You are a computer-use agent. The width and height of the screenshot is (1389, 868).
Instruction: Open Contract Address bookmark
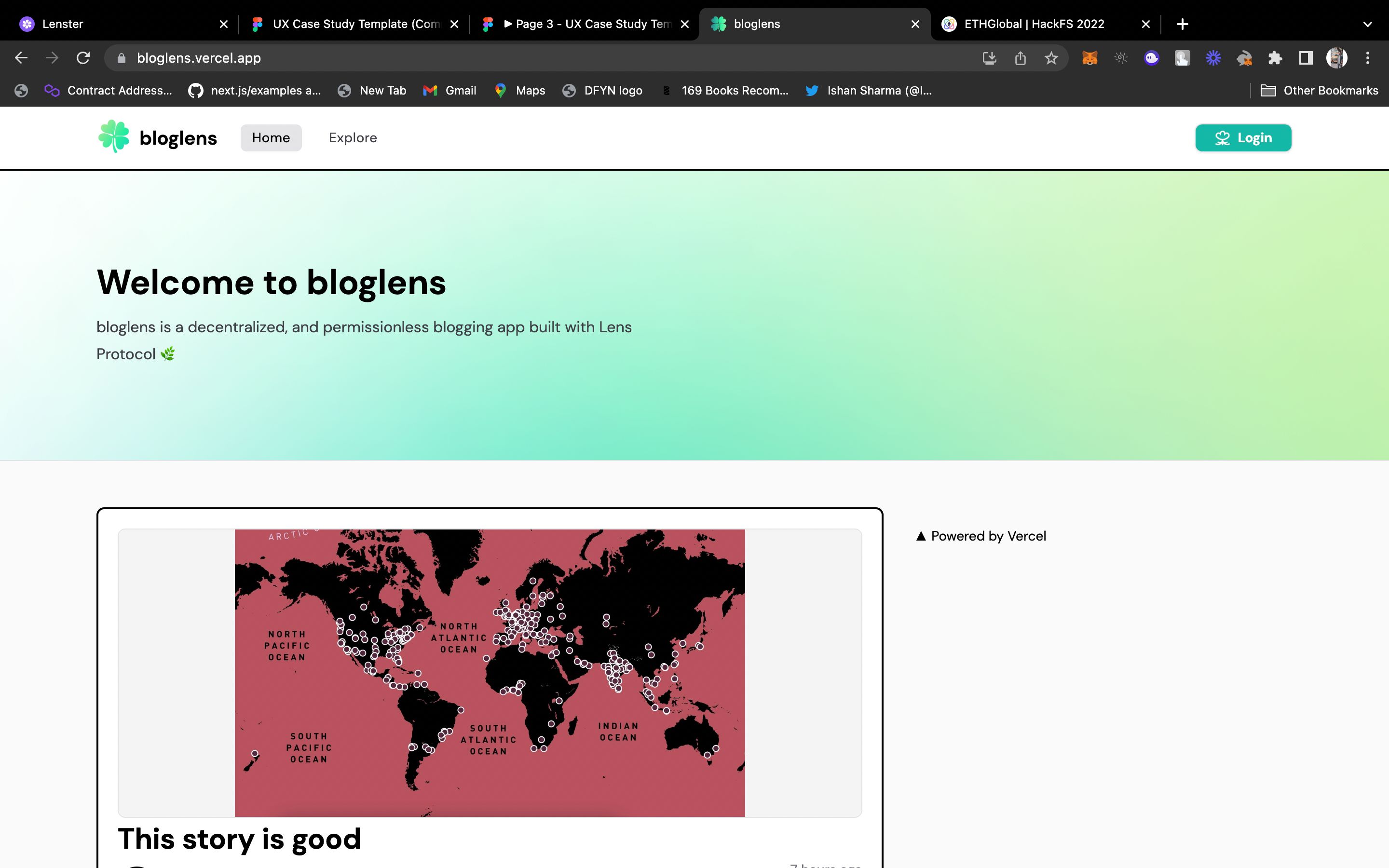(109, 91)
